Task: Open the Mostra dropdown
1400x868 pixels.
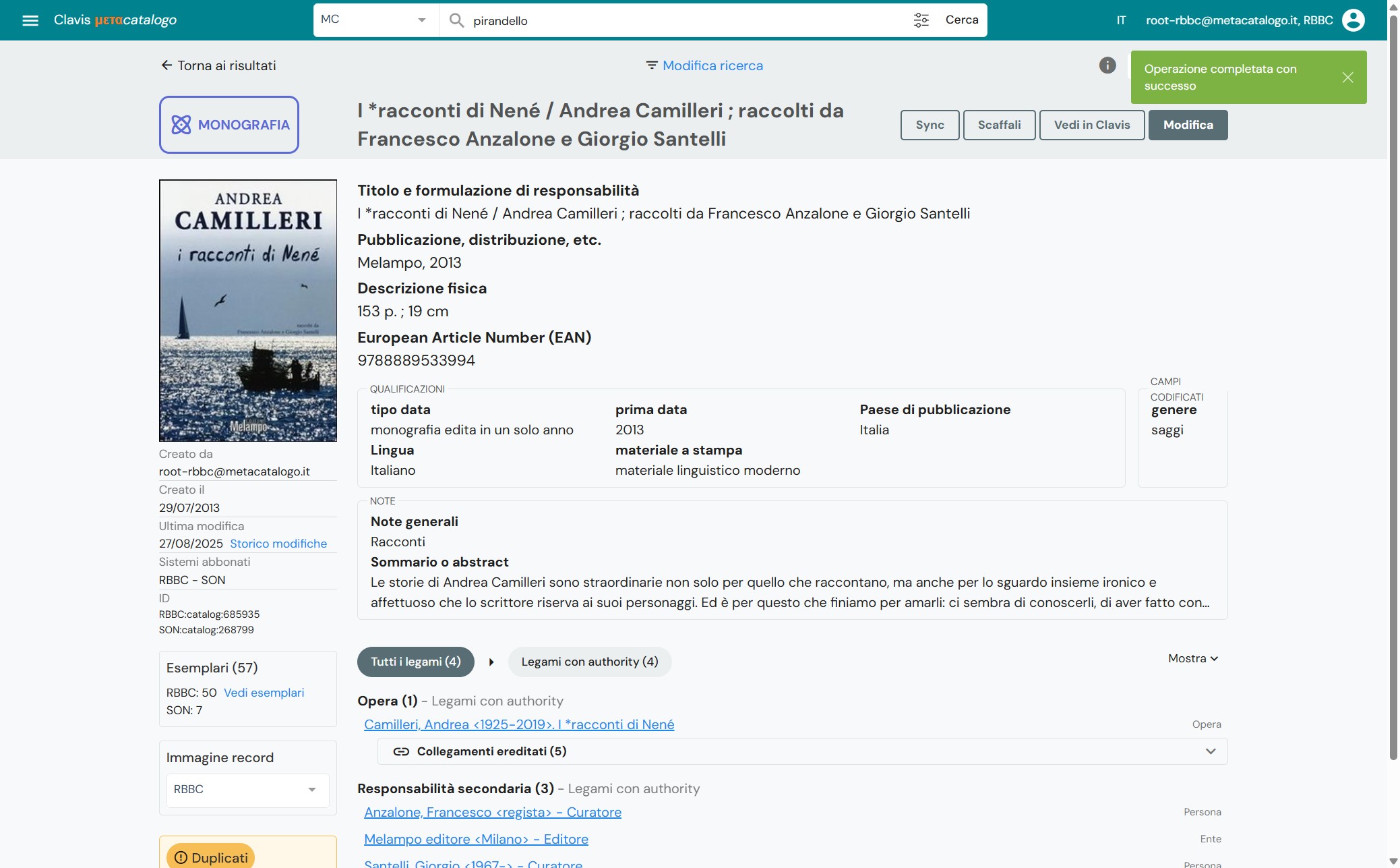Action: 1192,659
